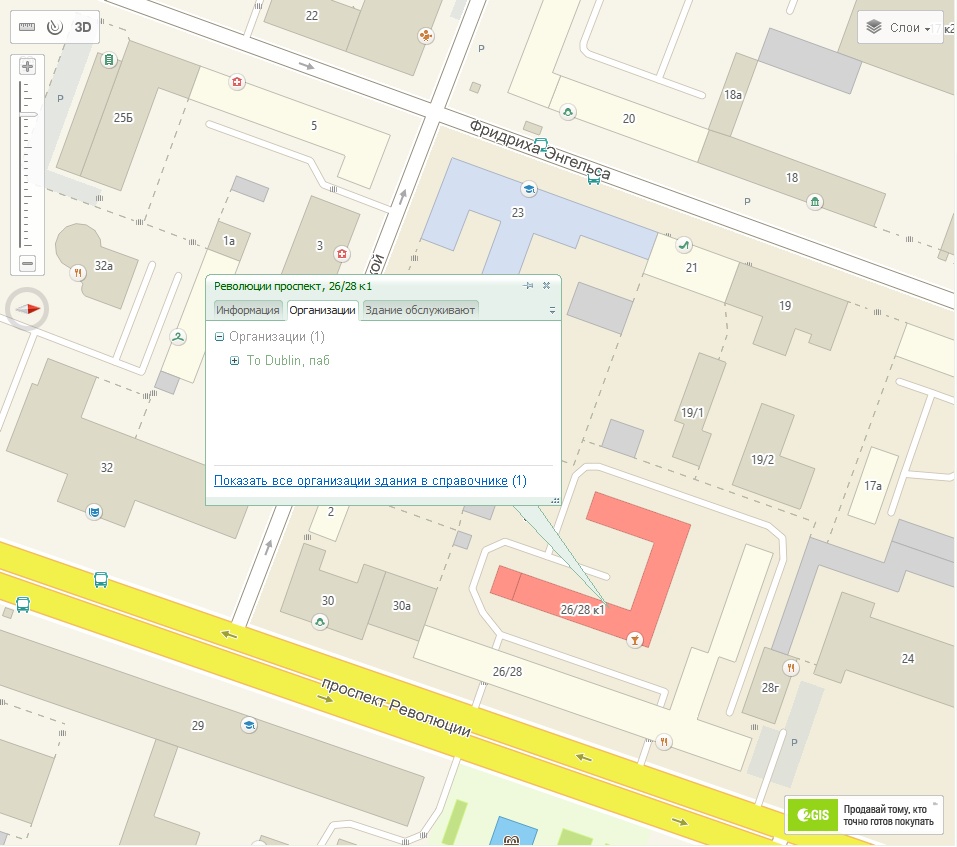Image resolution: width=957 pixels, height=847 pixels.
Task: Close the Революции проспект popup
Action: click(x=547, y=286)
